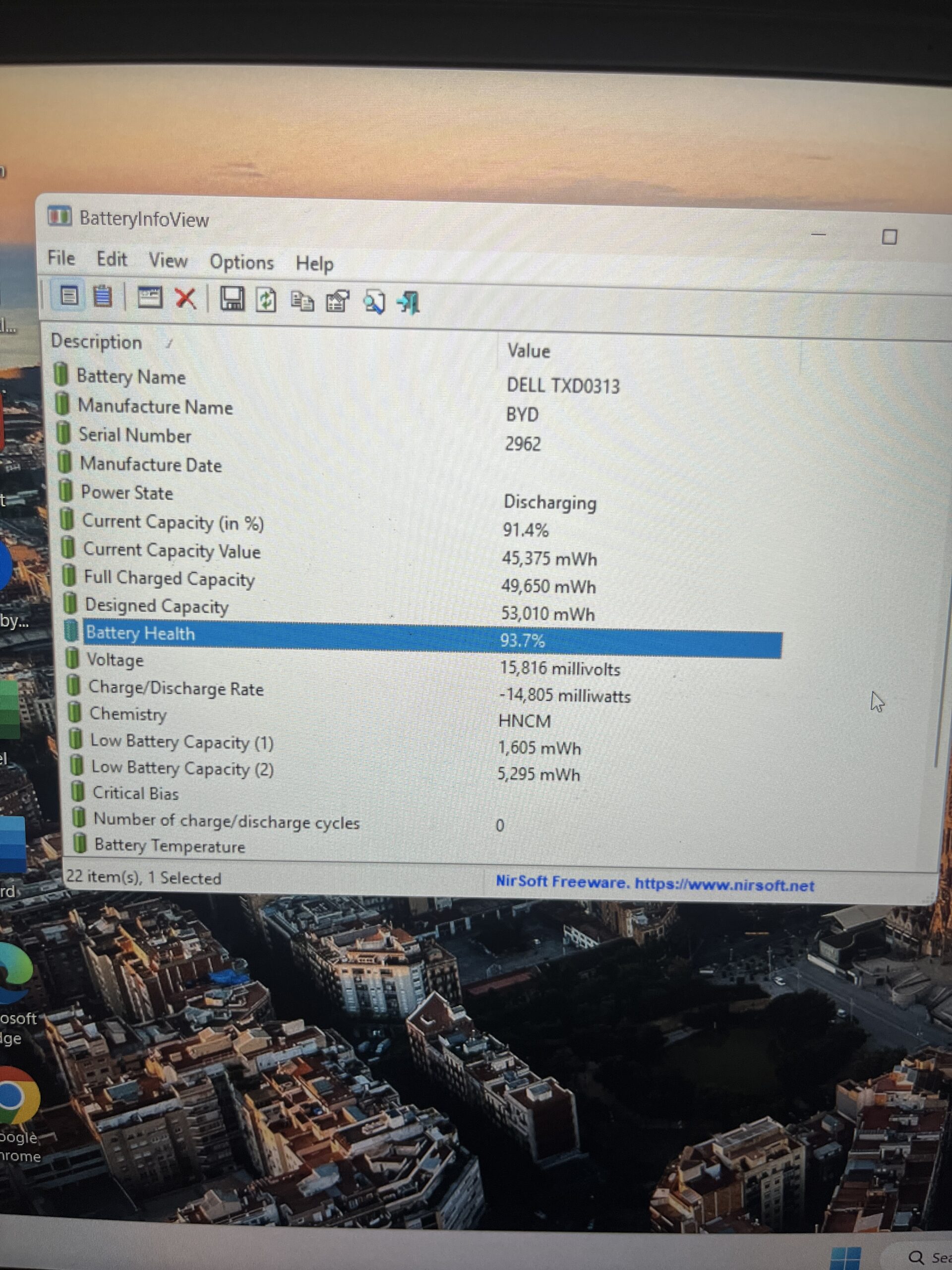The height and width of the screenshot is (1270, 952).
Task: Minimize the BatteryInfoView window
Action: [x=818, y=234]
